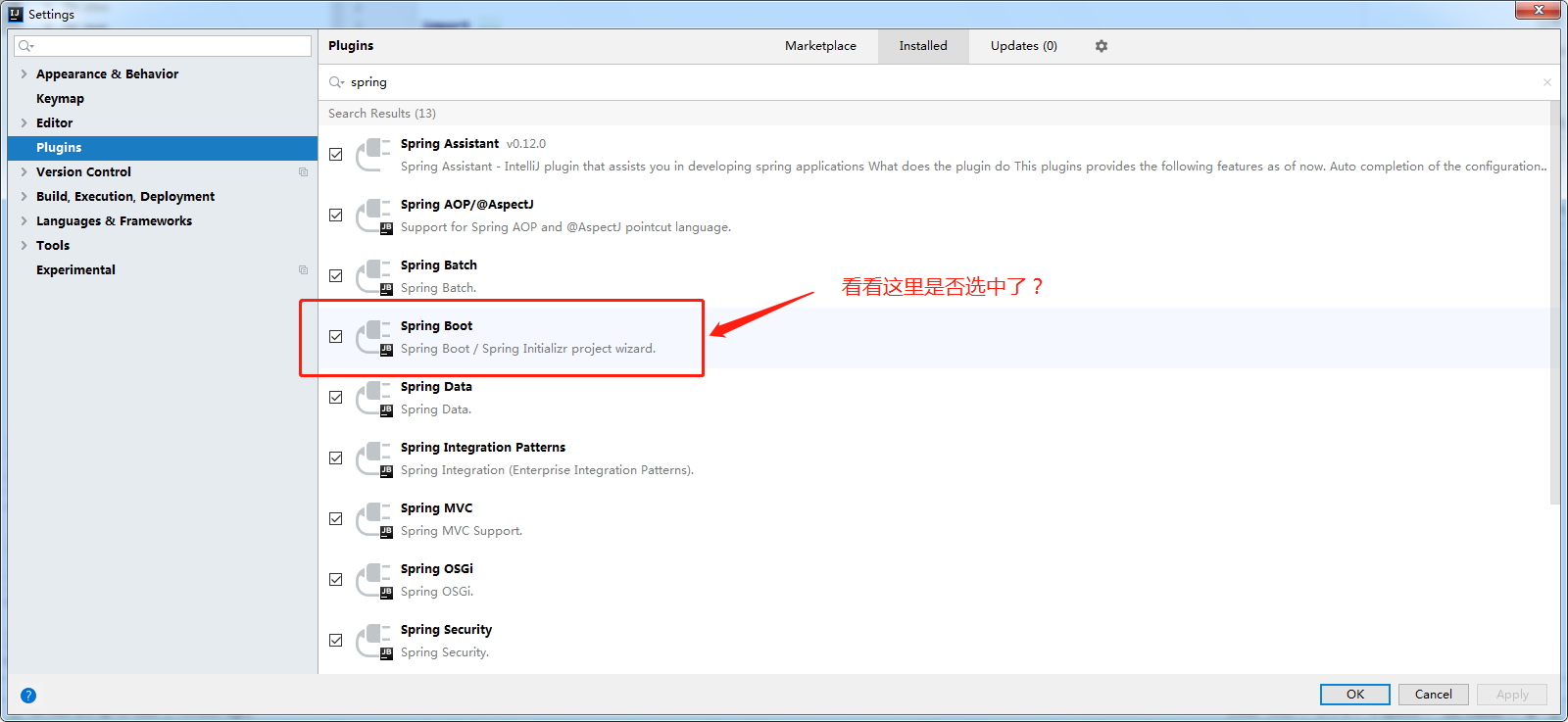The height and width of the screenshot is (722, 1568).
Task: Switch to the Marketplace tab
Action: coord(820,46)
